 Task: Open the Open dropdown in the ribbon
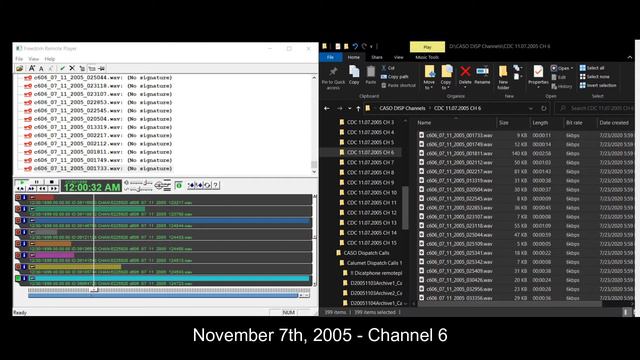(562, 68)
